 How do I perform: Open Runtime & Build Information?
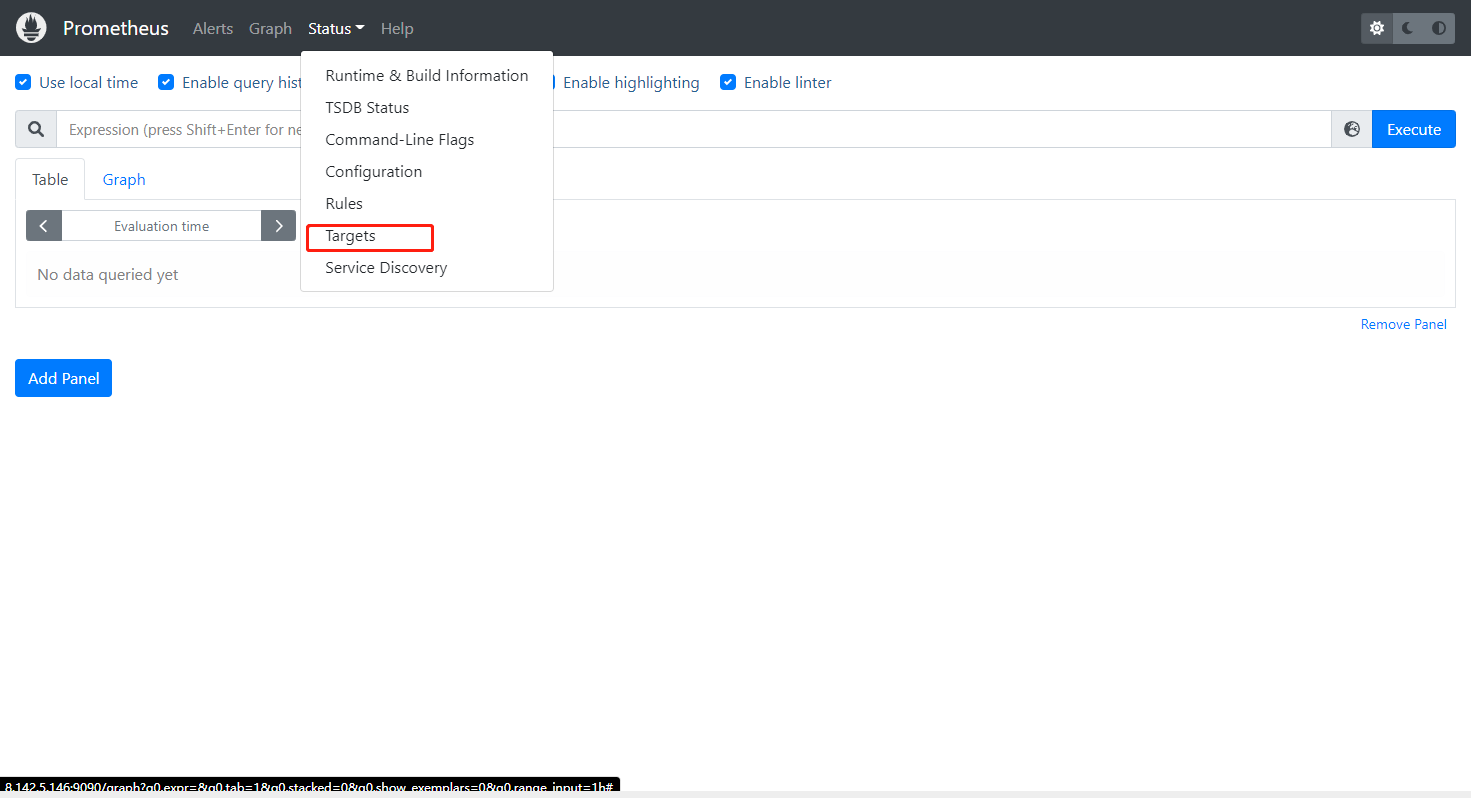(x=427, y=75)
